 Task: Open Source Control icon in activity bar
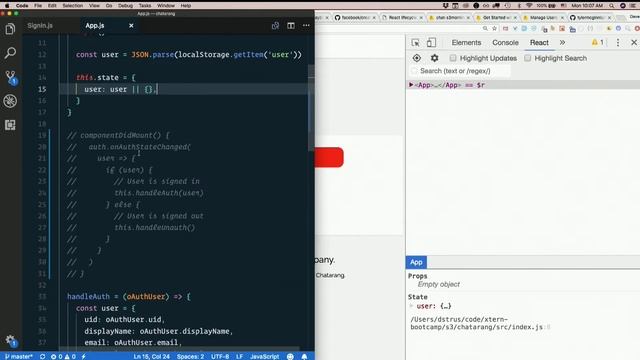(x=10, y=77)
